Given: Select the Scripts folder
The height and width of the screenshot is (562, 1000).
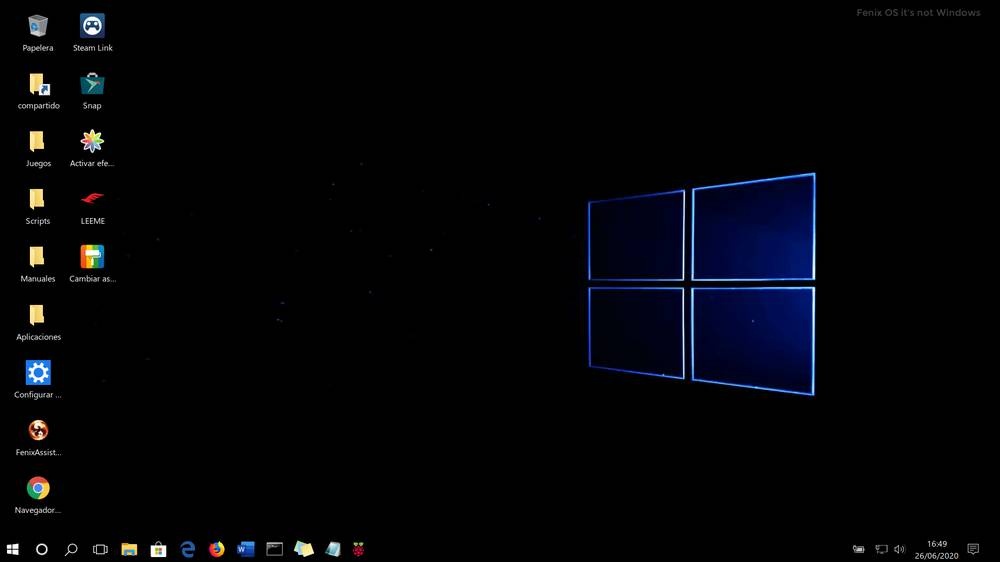Looking at the screenshot, I should coord(37,199).
